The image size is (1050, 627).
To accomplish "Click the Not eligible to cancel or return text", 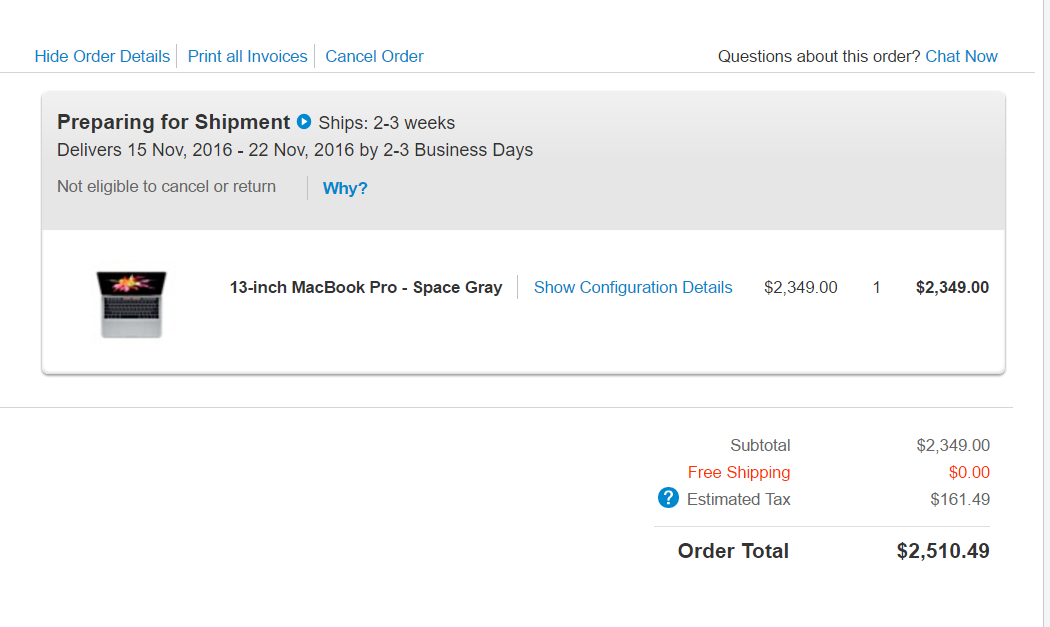I will click(166, 186).
